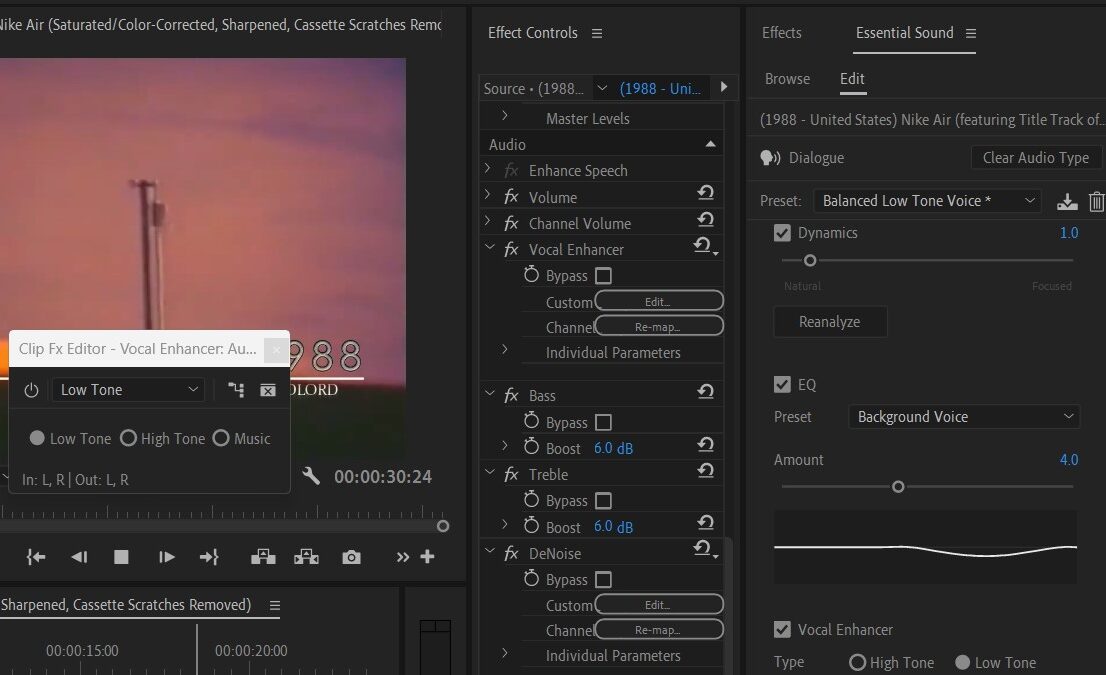The height and width of the screenshot is (675, 1106).
Task: Open Low Tone preset dropdown
Action: (128, 389)
